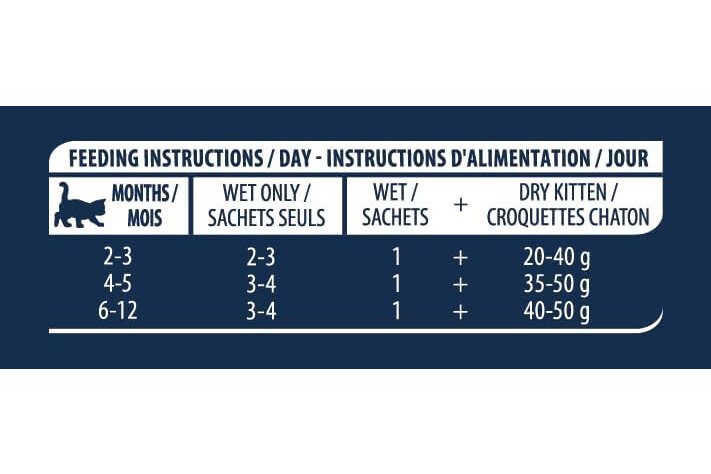Viewport: 711px width, 474px height.
Task: Click the Dry Kitten / Croquettes Chaton header
Action: (x=568, y=205)
